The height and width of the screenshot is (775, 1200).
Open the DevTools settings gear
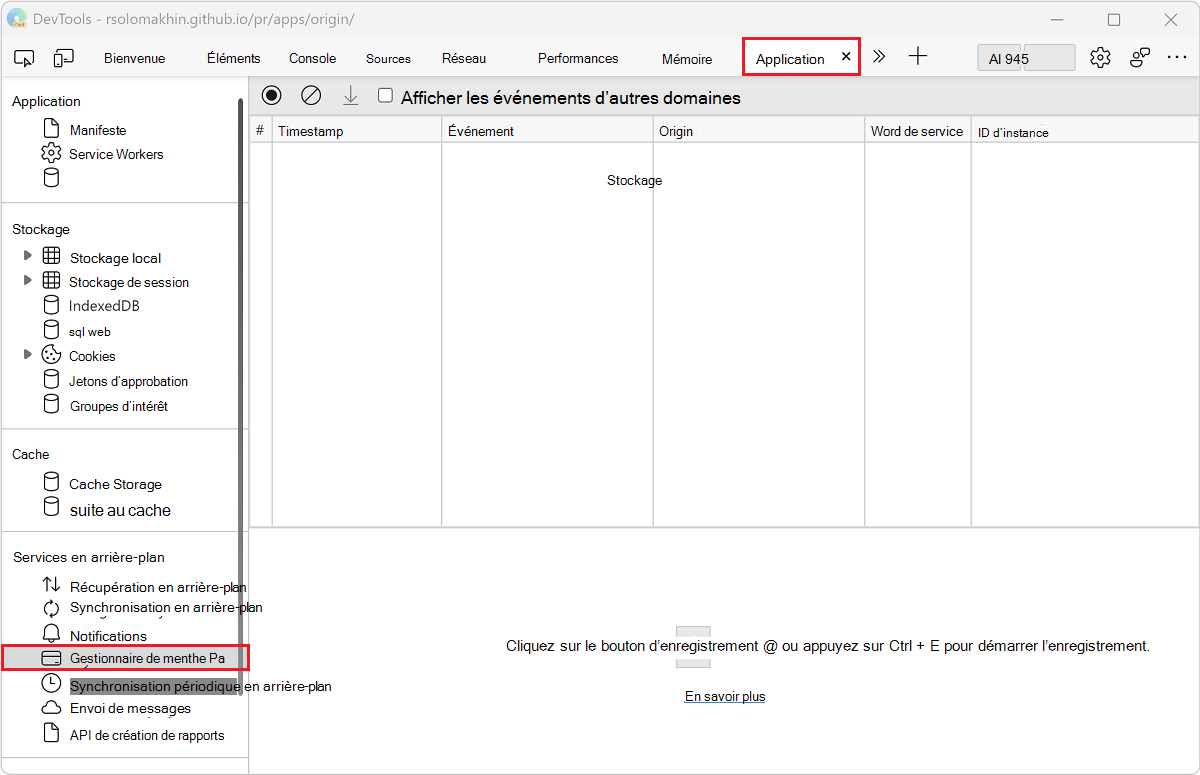point(1100,57)
